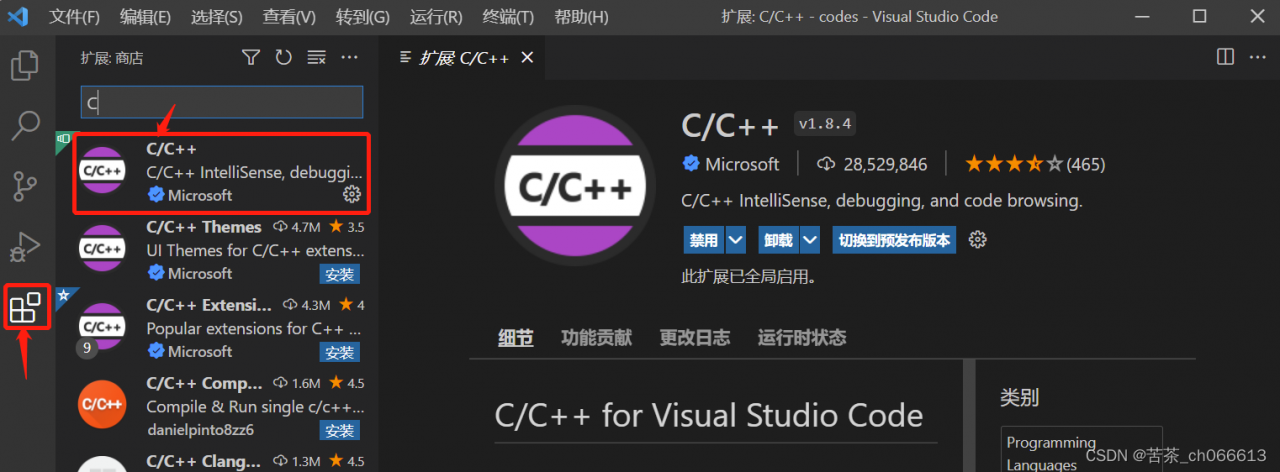Viewport: 1280px width, 472px height.
Task: Switch to the 更改日志 tab
Action: point(695,338)
